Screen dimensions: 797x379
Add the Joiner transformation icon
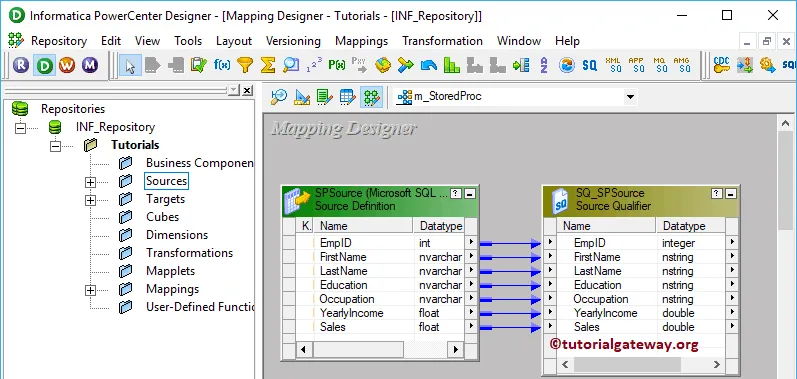tap(406, 65)
